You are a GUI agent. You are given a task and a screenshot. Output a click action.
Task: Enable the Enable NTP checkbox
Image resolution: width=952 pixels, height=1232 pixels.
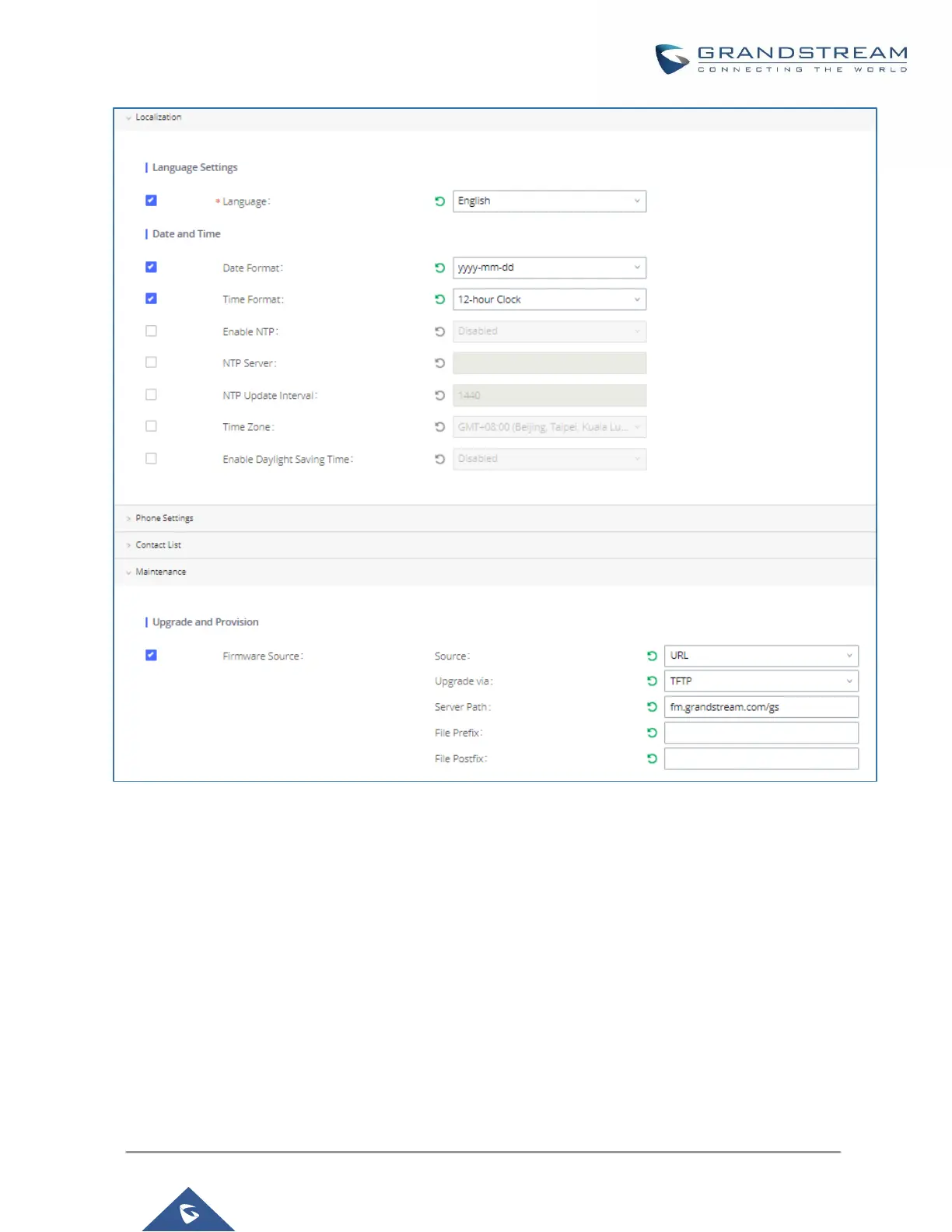[x=151, y=331]
